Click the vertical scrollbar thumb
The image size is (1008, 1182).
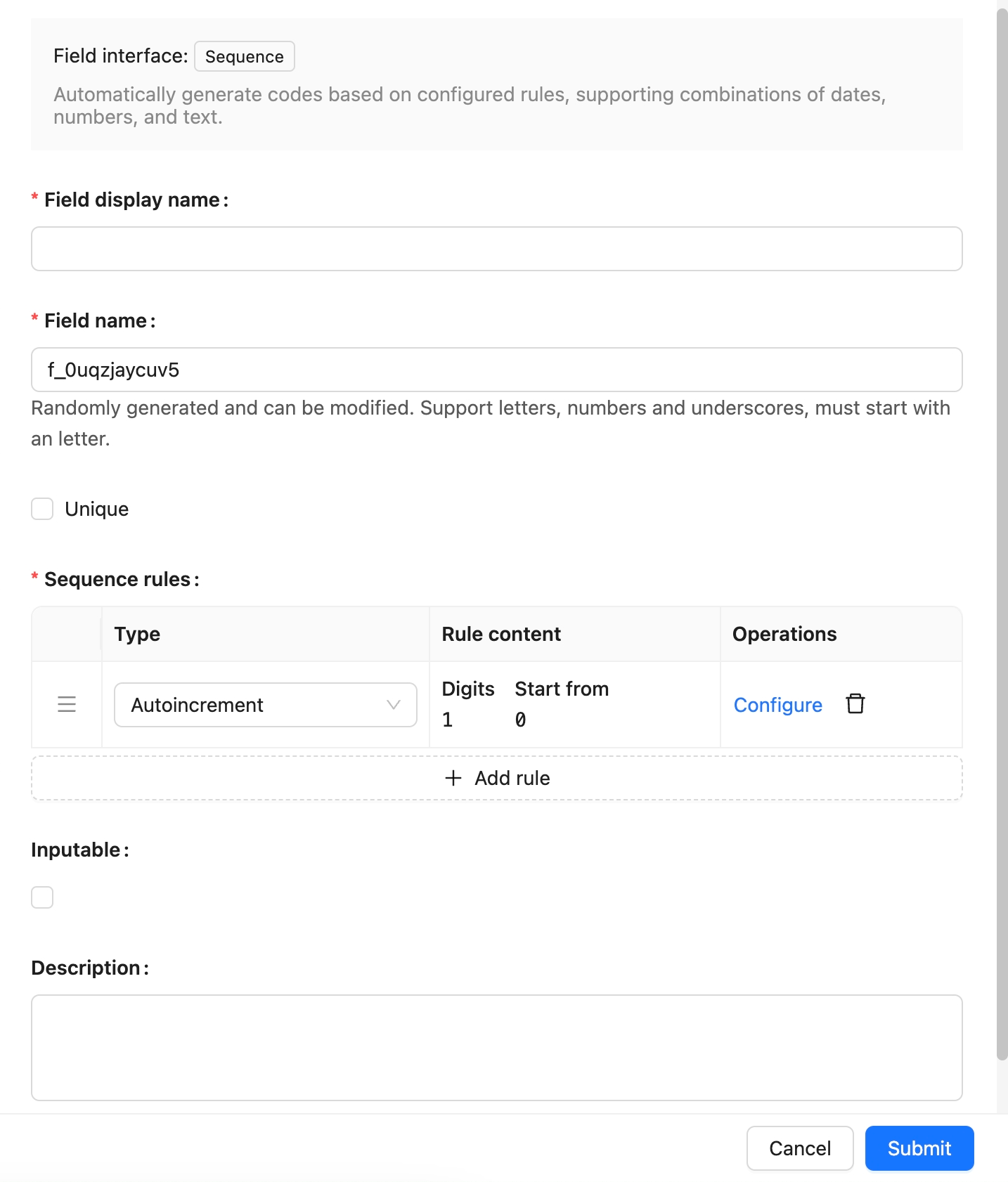pos(1002,534)
